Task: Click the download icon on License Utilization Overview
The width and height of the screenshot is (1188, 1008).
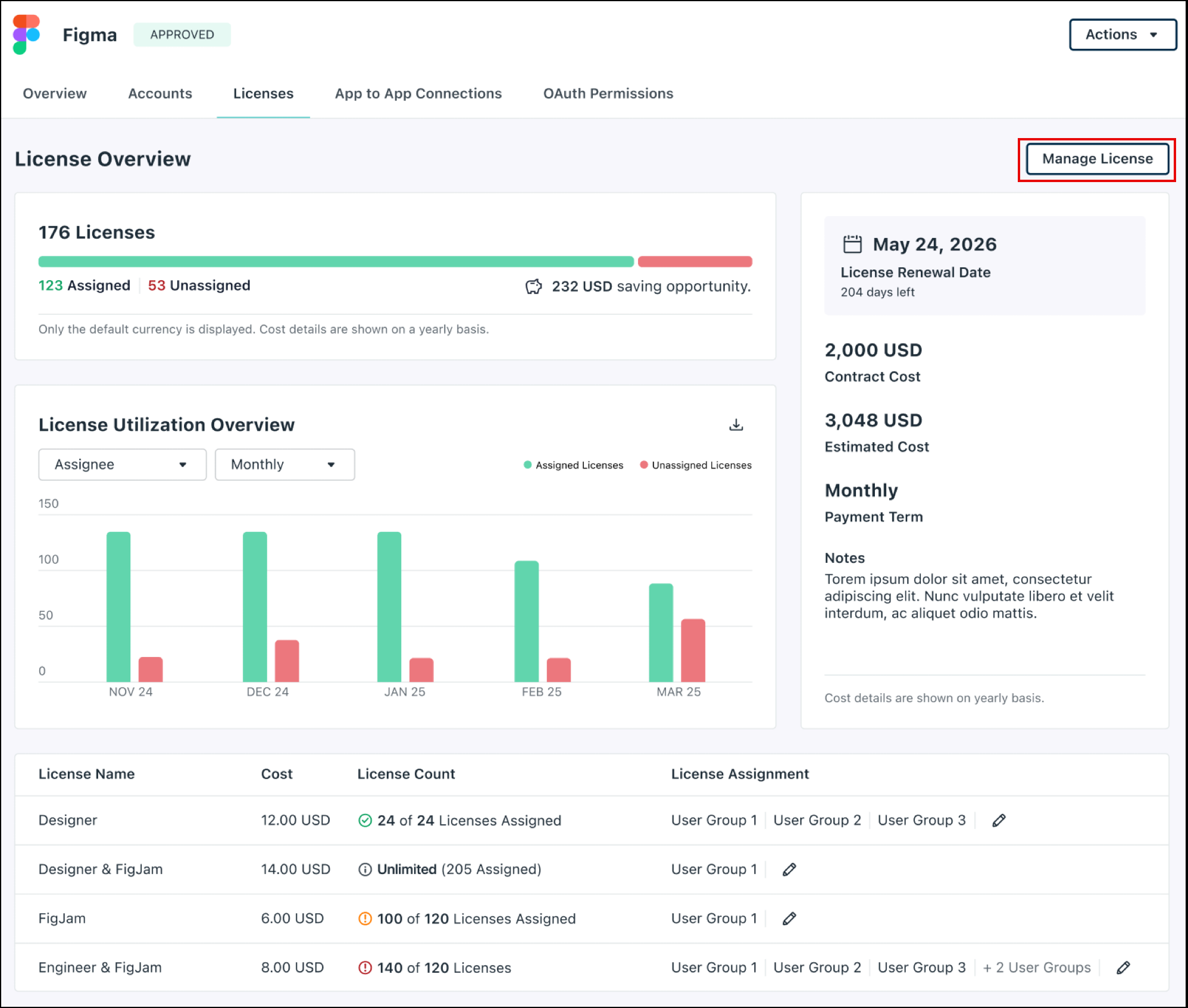Action: pos(737,425)
